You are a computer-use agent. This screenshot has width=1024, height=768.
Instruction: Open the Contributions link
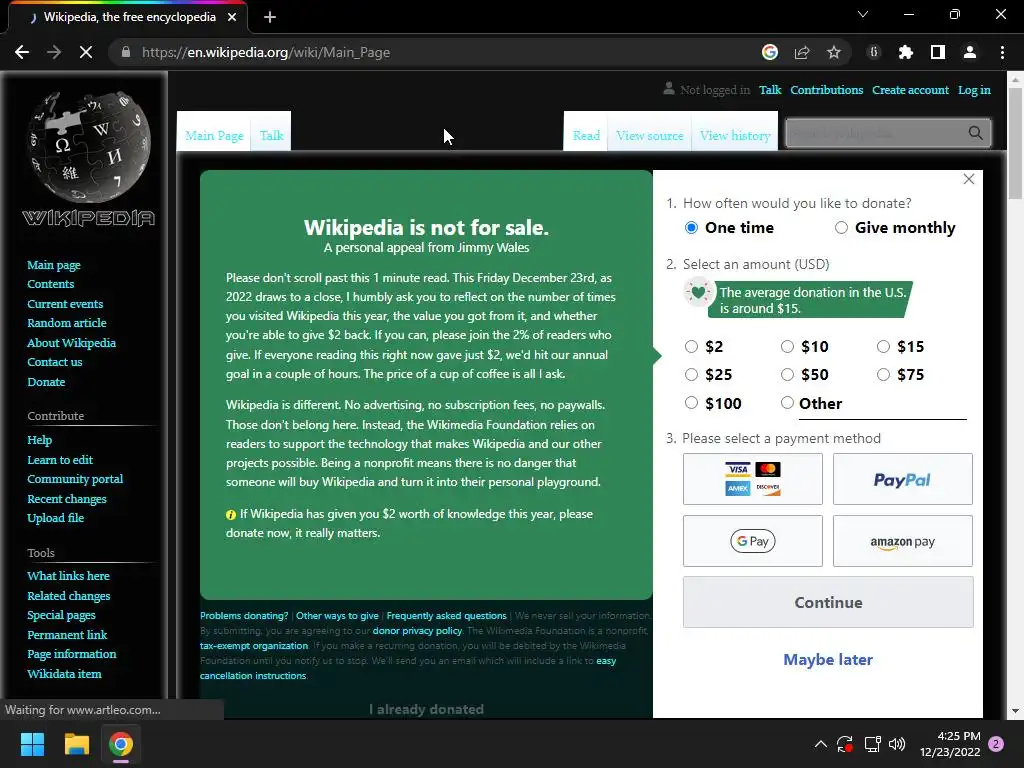827,90
